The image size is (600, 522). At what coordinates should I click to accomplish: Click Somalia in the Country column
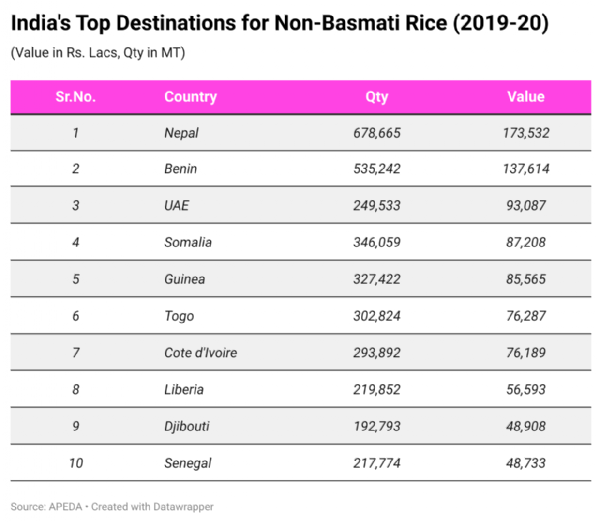tap(187, 242)
